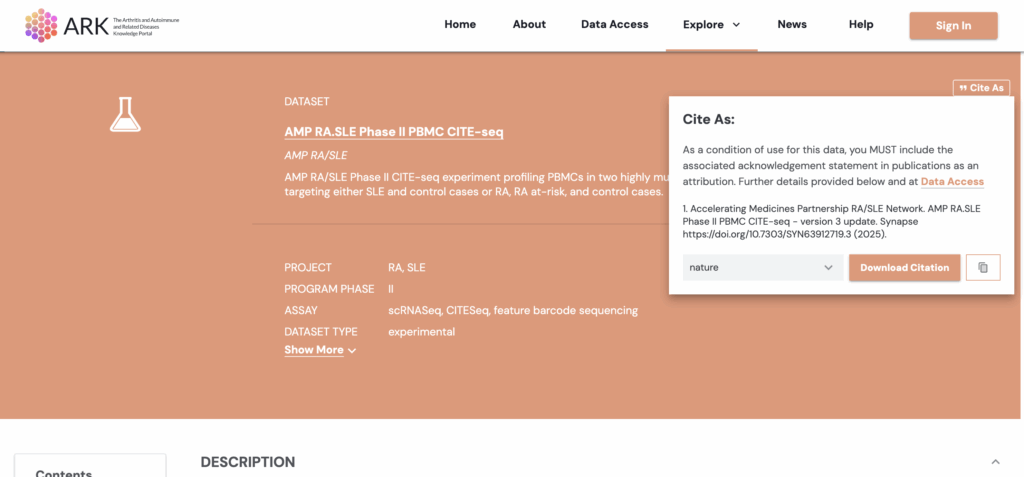Open the AMP RA.SLE Phase II PBMC CITE-seq title link
The image size is (1024, 477).
[393, 131]
